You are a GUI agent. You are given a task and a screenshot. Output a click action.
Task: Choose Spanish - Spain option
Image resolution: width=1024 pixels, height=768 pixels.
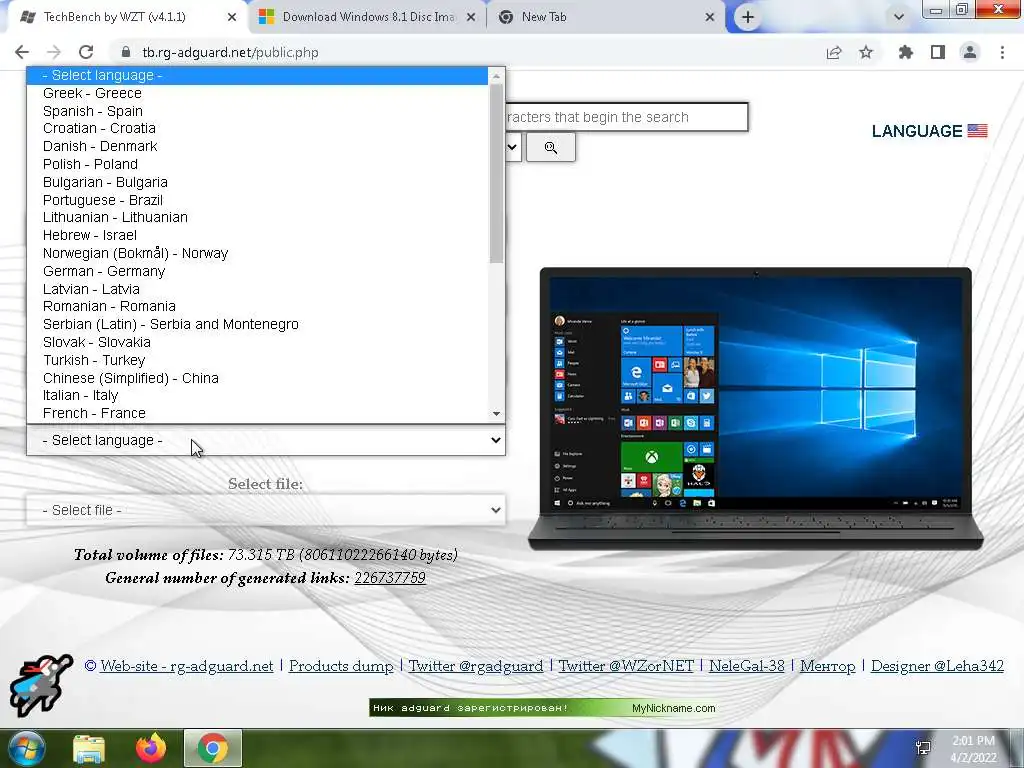coord(257,111)
